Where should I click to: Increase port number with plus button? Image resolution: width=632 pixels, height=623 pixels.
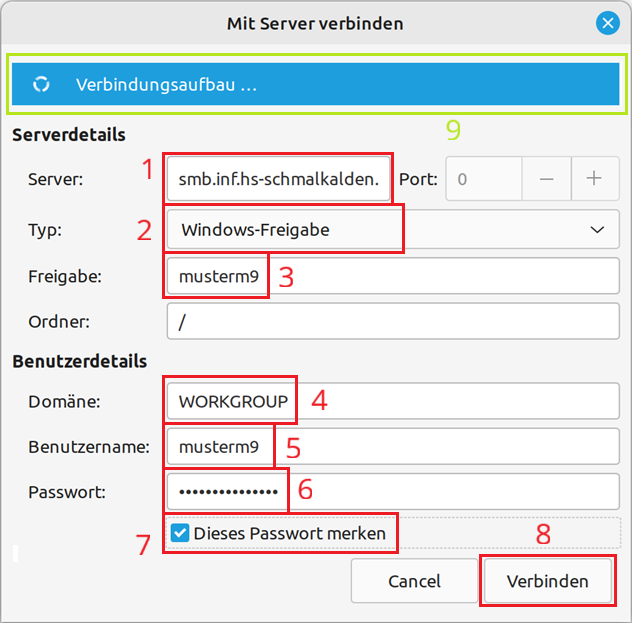[595, 179]
